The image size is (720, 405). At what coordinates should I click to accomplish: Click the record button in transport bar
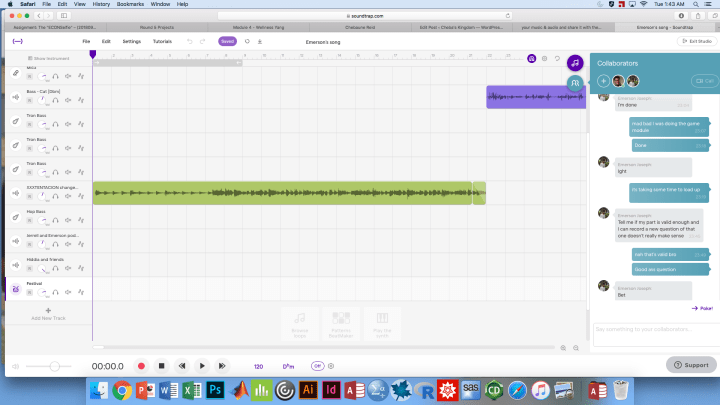pyautogui.click(x=141, y=366)
